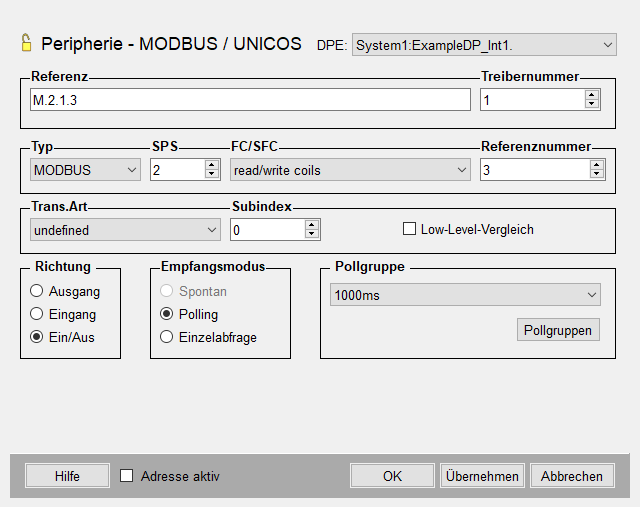
Task: Expand the Typ MODBUS dropdown
Action: 85,170
